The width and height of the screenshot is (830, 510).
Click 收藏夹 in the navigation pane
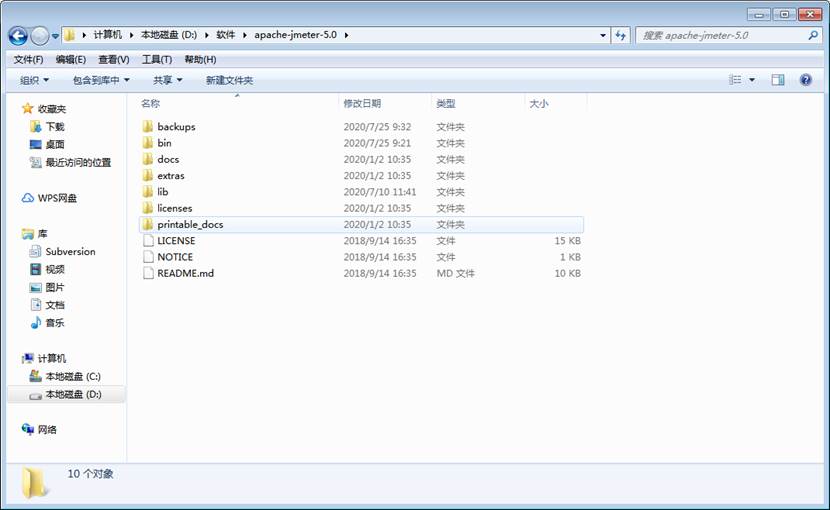click(51, 109)
